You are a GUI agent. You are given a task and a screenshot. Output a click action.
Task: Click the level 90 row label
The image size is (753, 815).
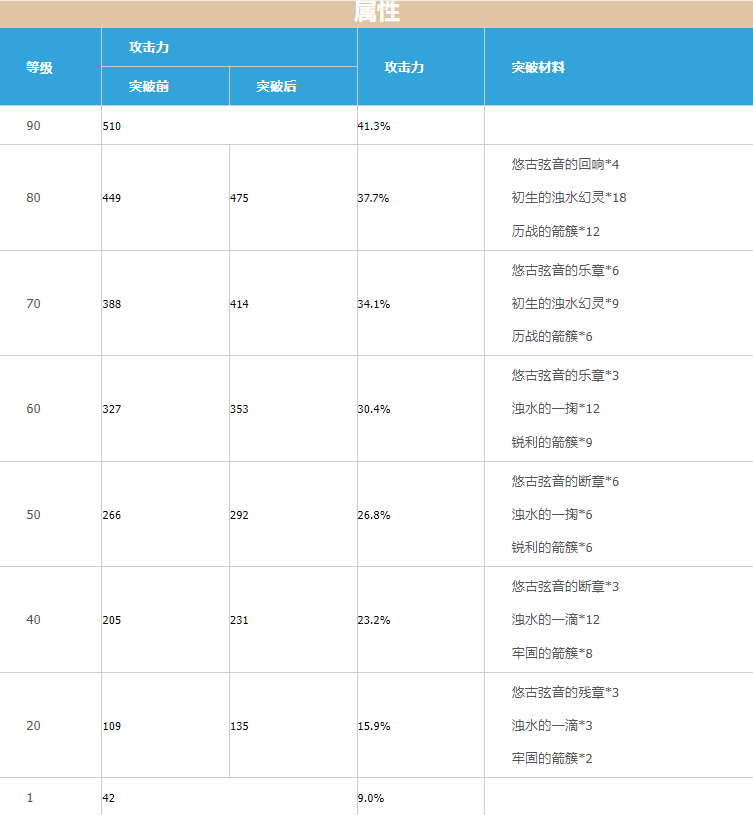pyautogui.click(x=34, y=126)
